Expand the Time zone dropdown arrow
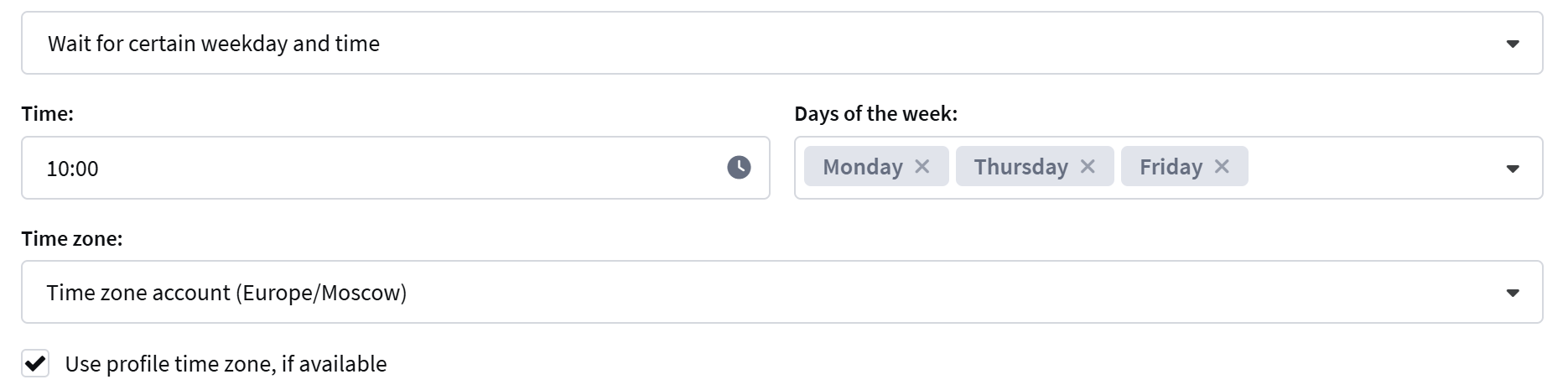The height and width of the screenshot is (390, 1568). [x=1513, y=293]
